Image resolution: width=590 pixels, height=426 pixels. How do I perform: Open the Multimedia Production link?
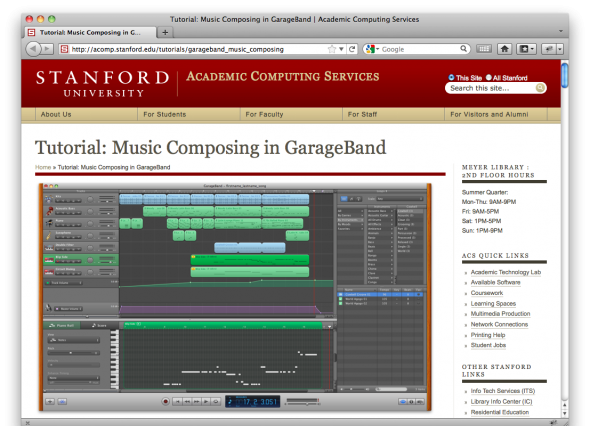(500, 313)
